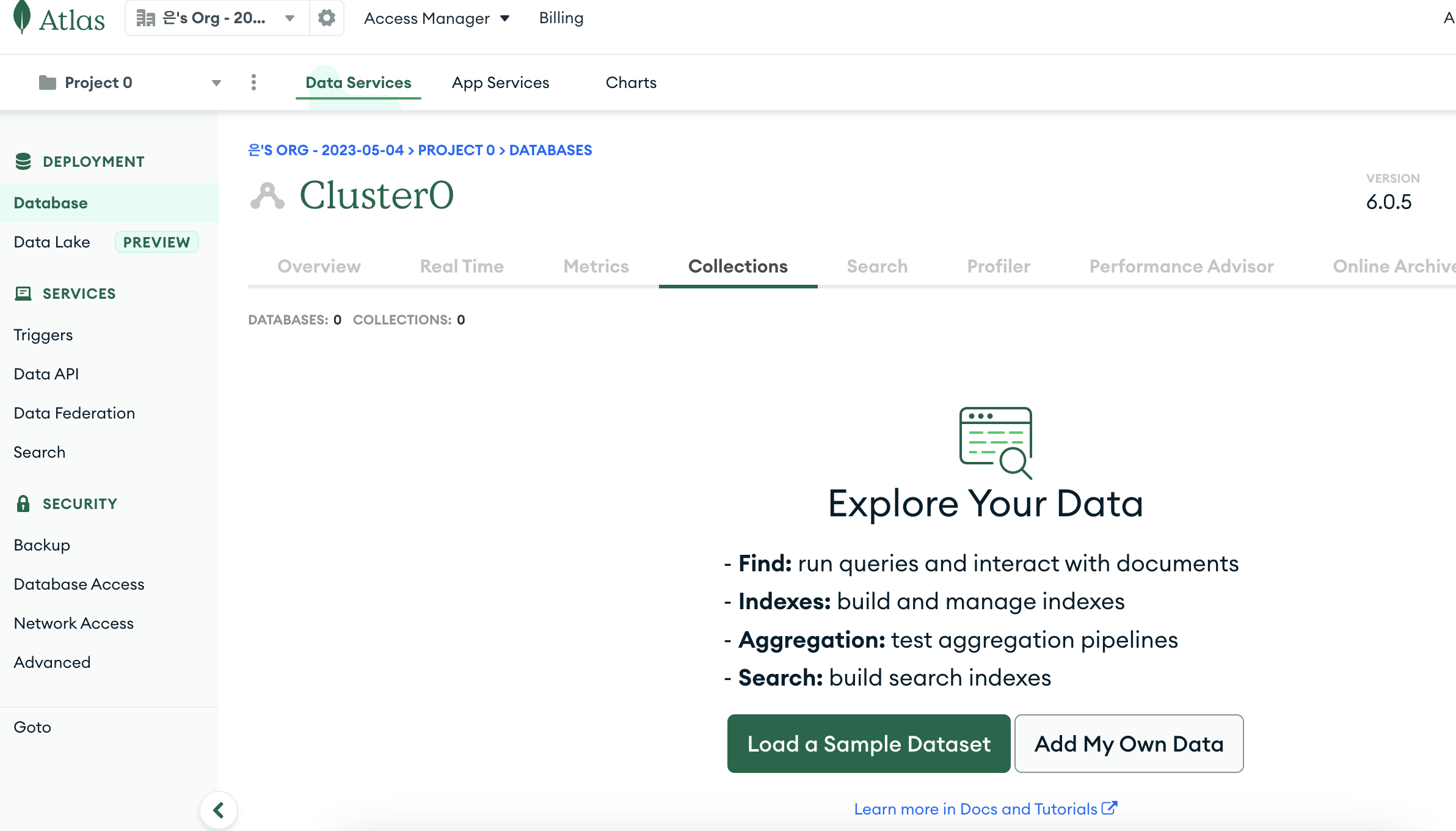Open the Metrics tab

pyautogui.click(x=596, y=266)
